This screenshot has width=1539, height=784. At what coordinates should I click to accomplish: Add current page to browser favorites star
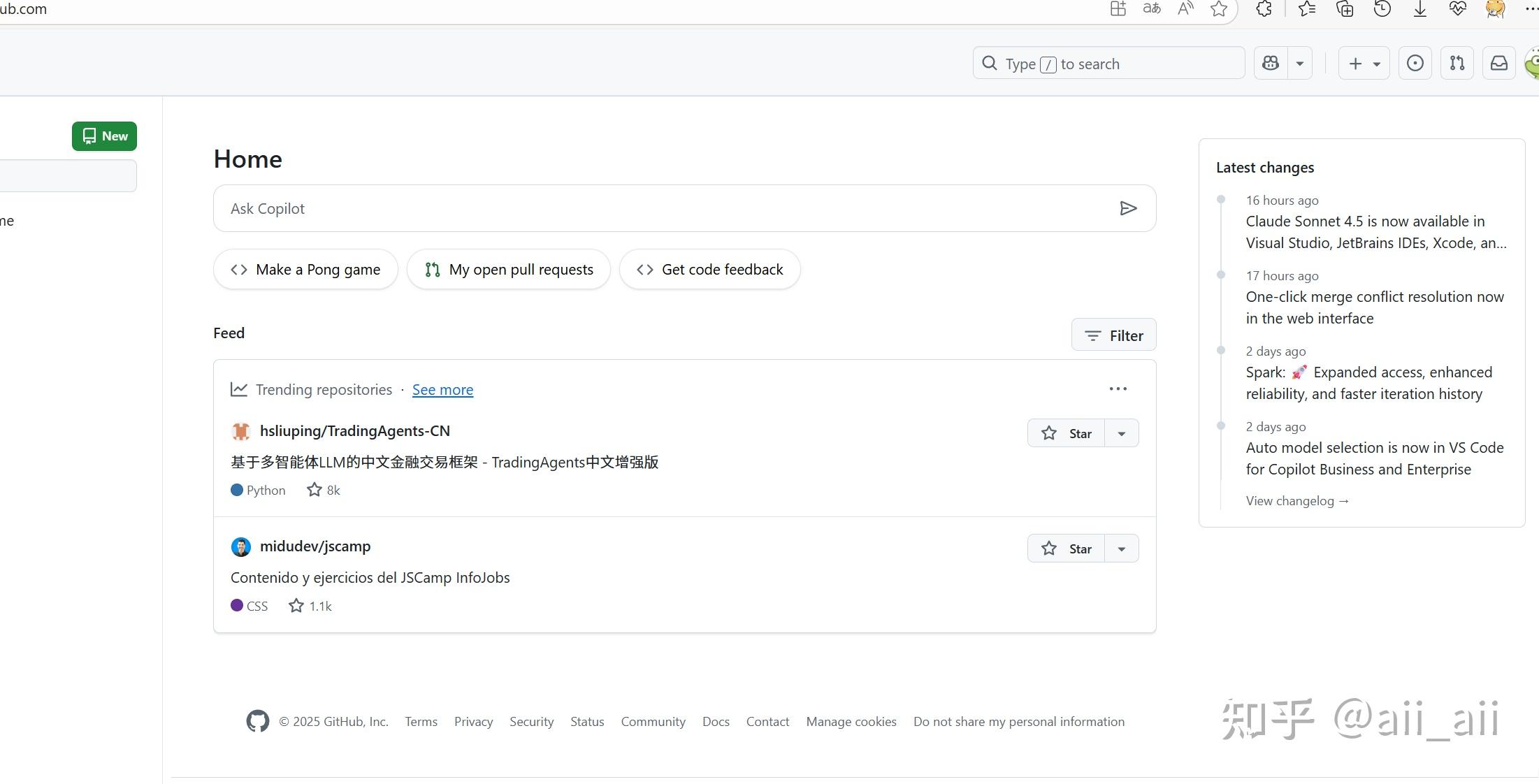(1219, 9)
